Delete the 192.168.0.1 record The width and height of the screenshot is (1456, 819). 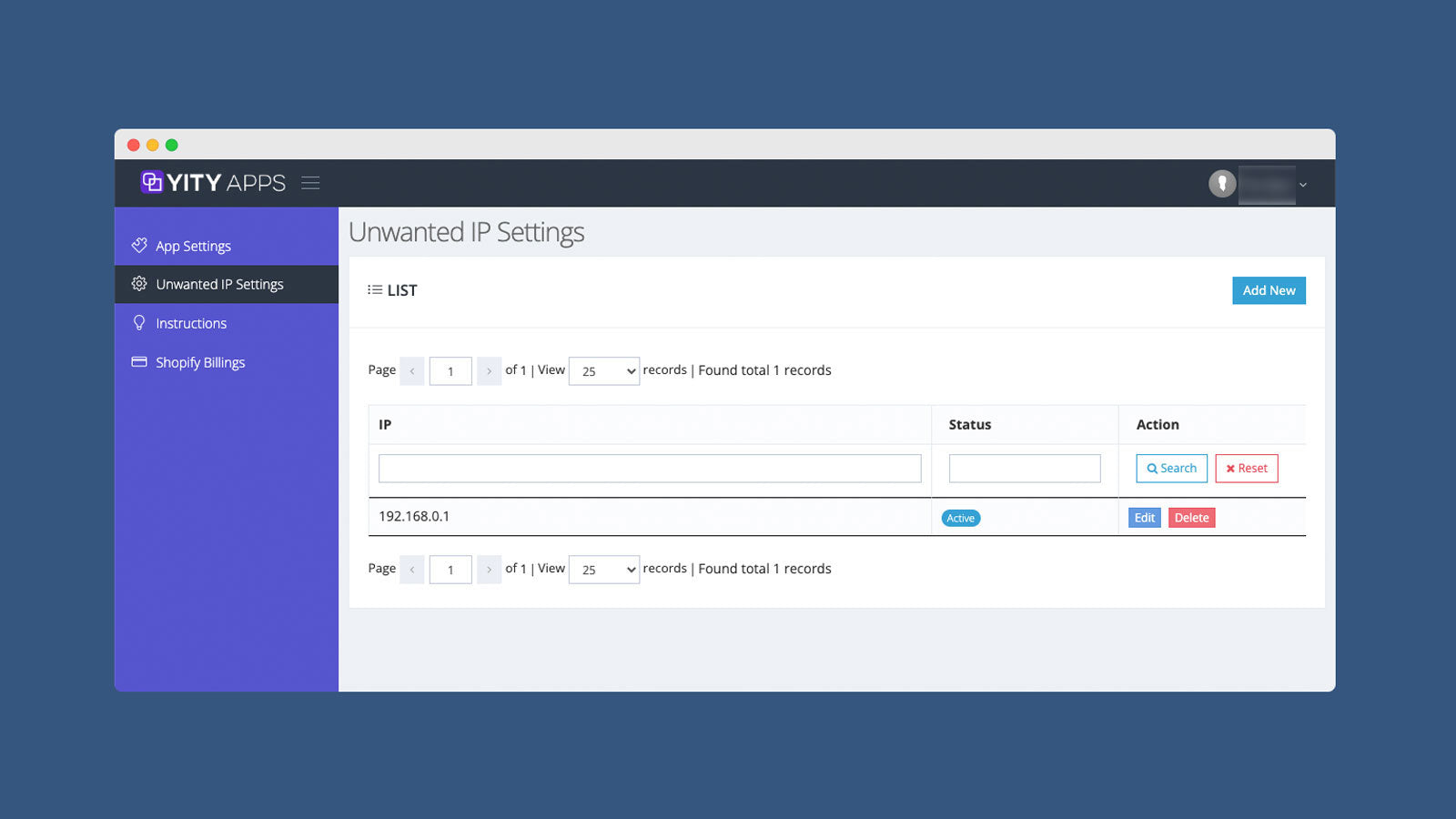pyautogui.click(x=1191, y=517)
